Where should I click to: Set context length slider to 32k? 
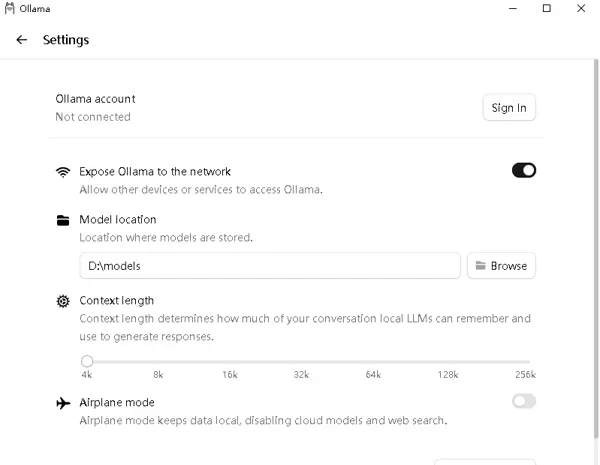coord(301,361)
